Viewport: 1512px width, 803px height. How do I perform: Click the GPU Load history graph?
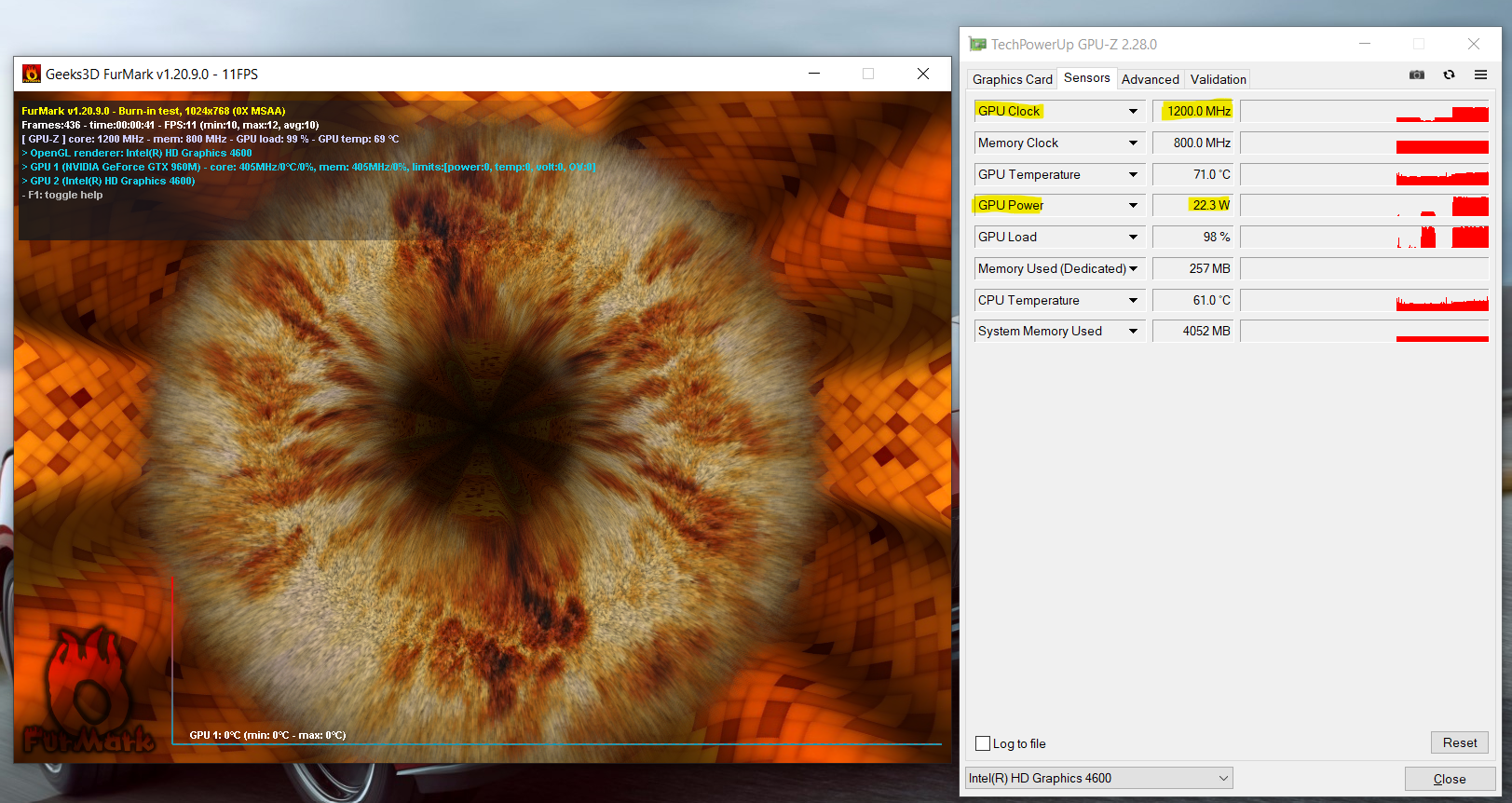[1365, 237]
